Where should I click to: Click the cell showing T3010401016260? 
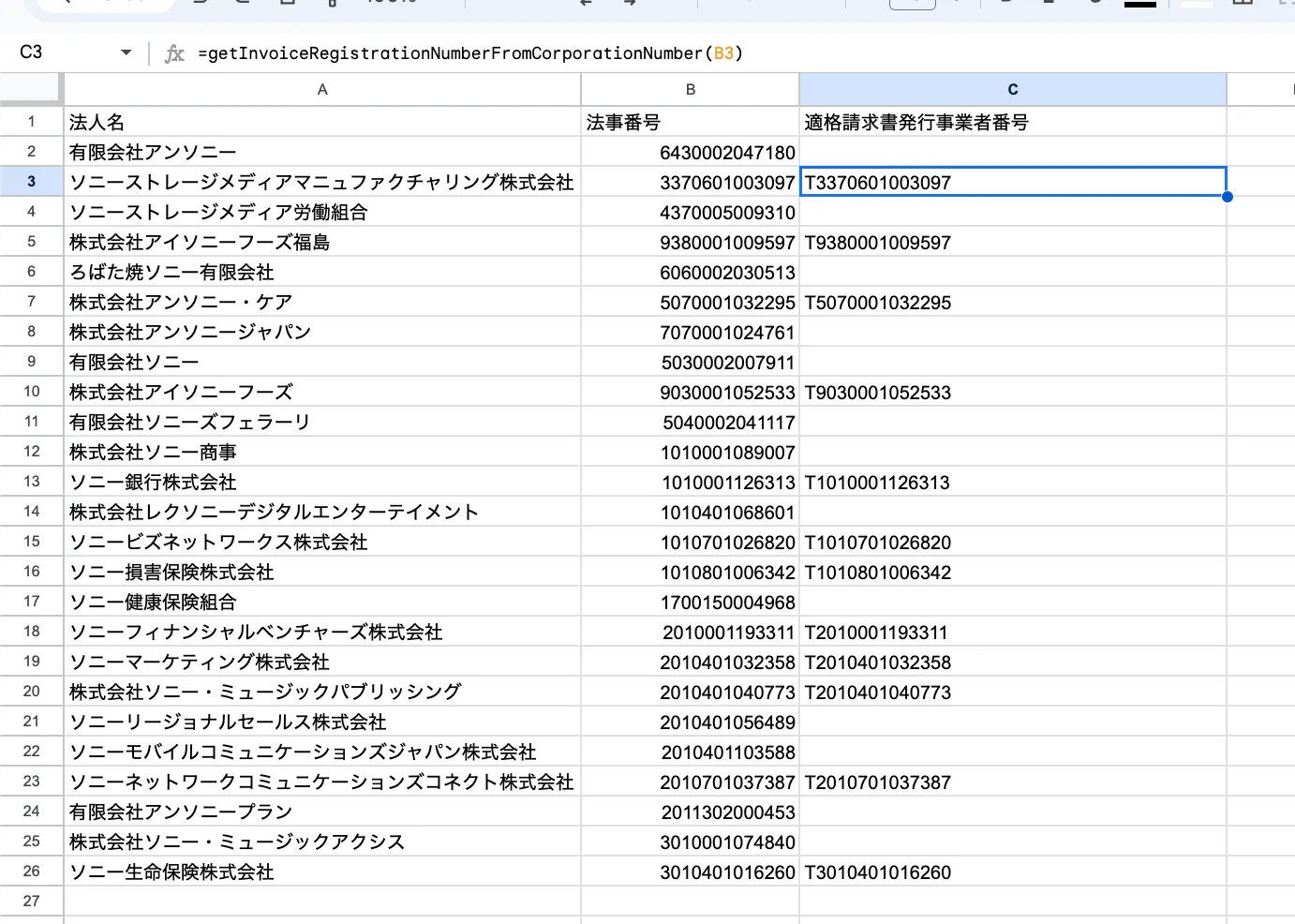[1012, 872]
